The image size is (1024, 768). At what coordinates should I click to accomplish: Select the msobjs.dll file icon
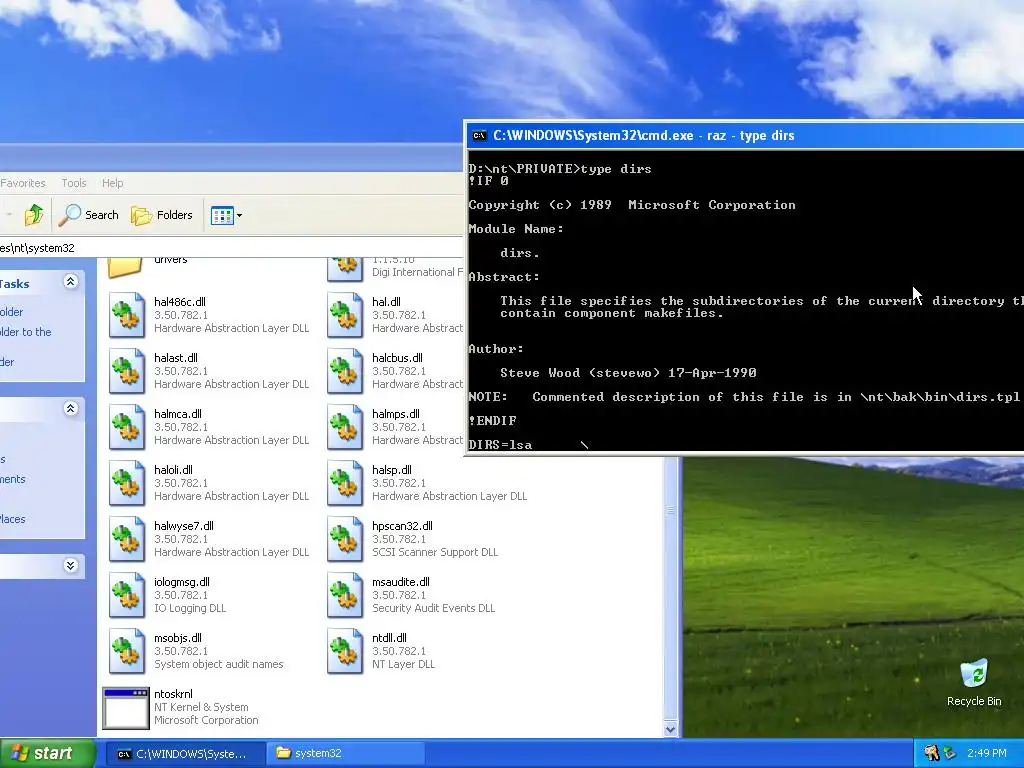click(x=127, y=652)
